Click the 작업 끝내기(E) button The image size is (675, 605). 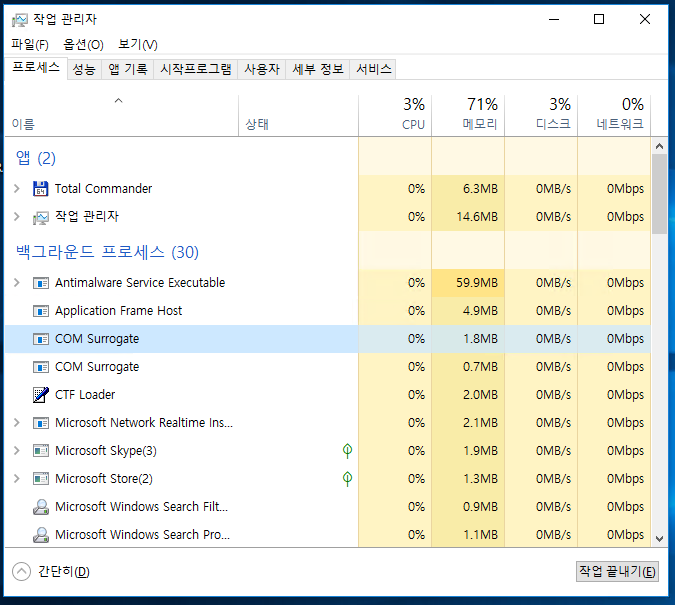tap(617, 572)
